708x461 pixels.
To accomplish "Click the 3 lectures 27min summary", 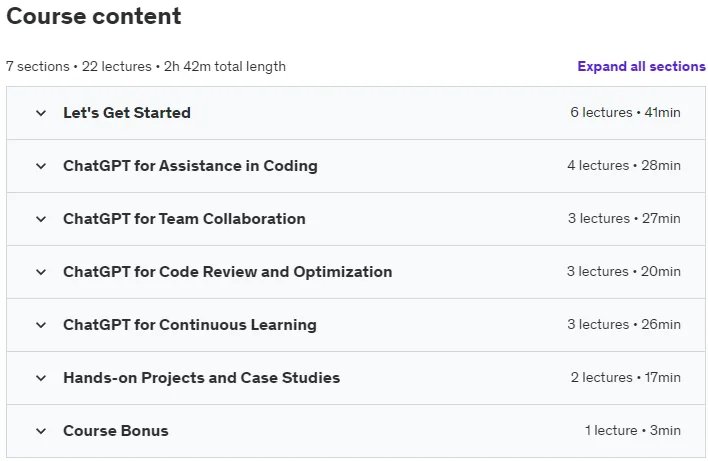I will tap(624, 219).
